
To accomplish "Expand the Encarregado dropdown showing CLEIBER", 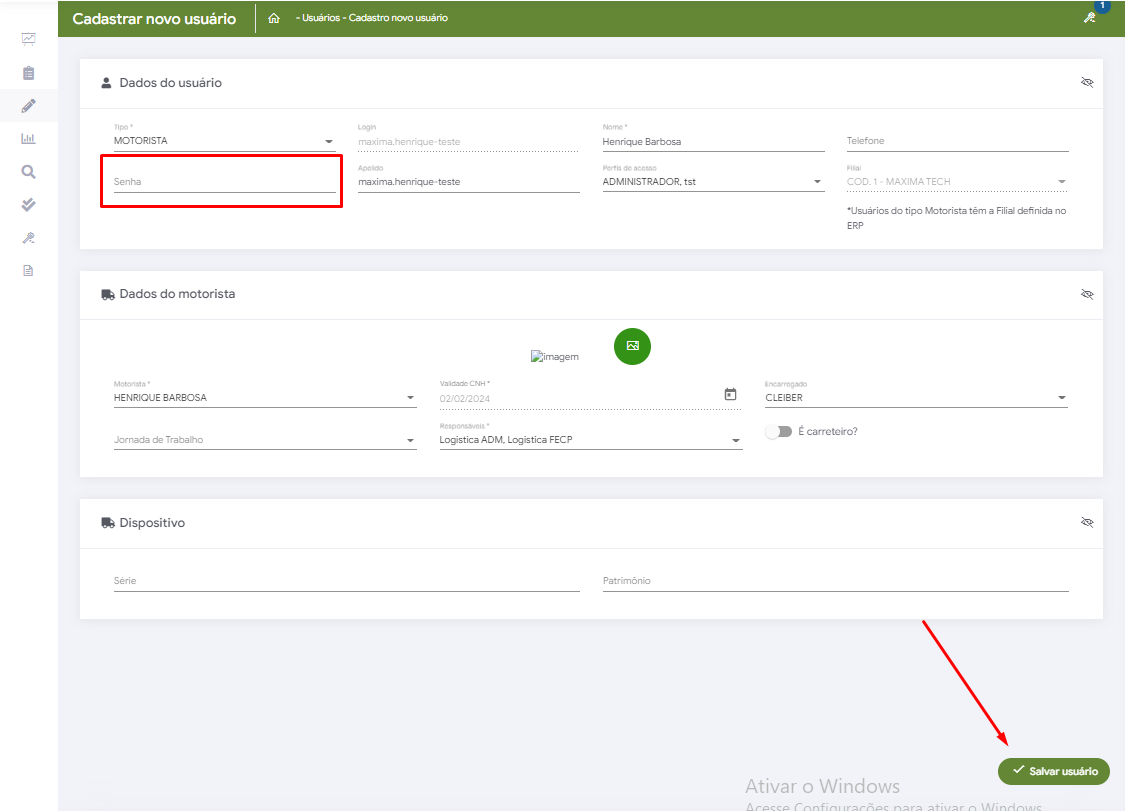I will click(x=915, y=398).
